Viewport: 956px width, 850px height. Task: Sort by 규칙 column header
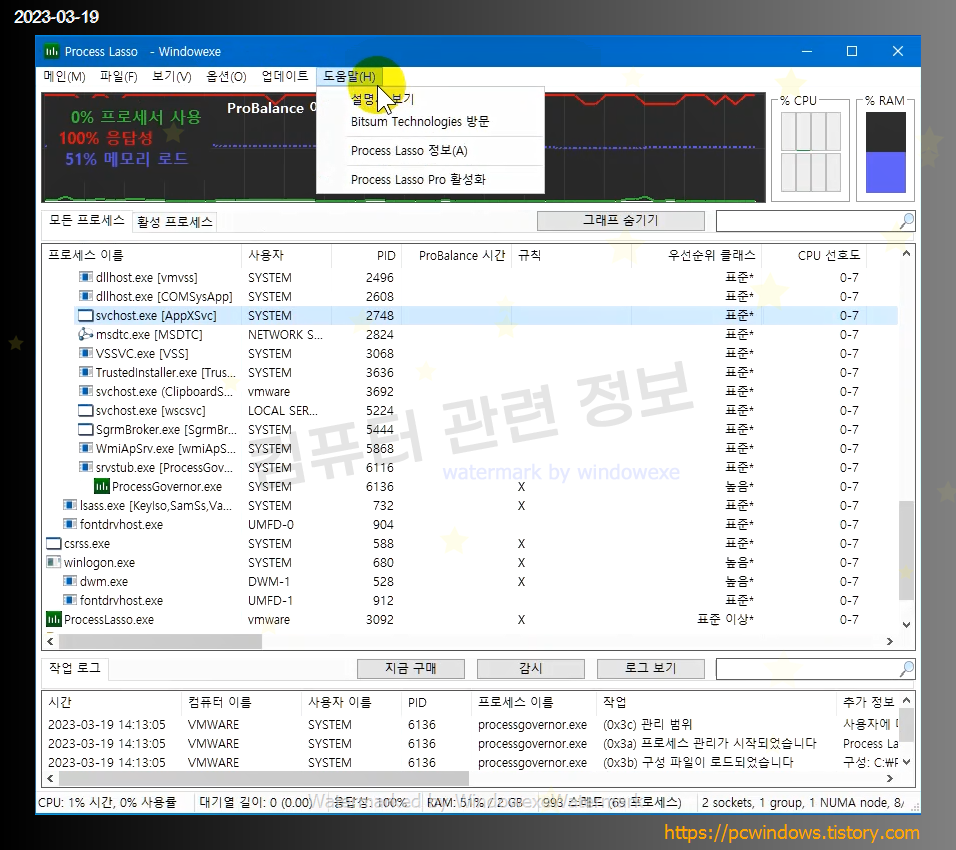click(571, 255)
